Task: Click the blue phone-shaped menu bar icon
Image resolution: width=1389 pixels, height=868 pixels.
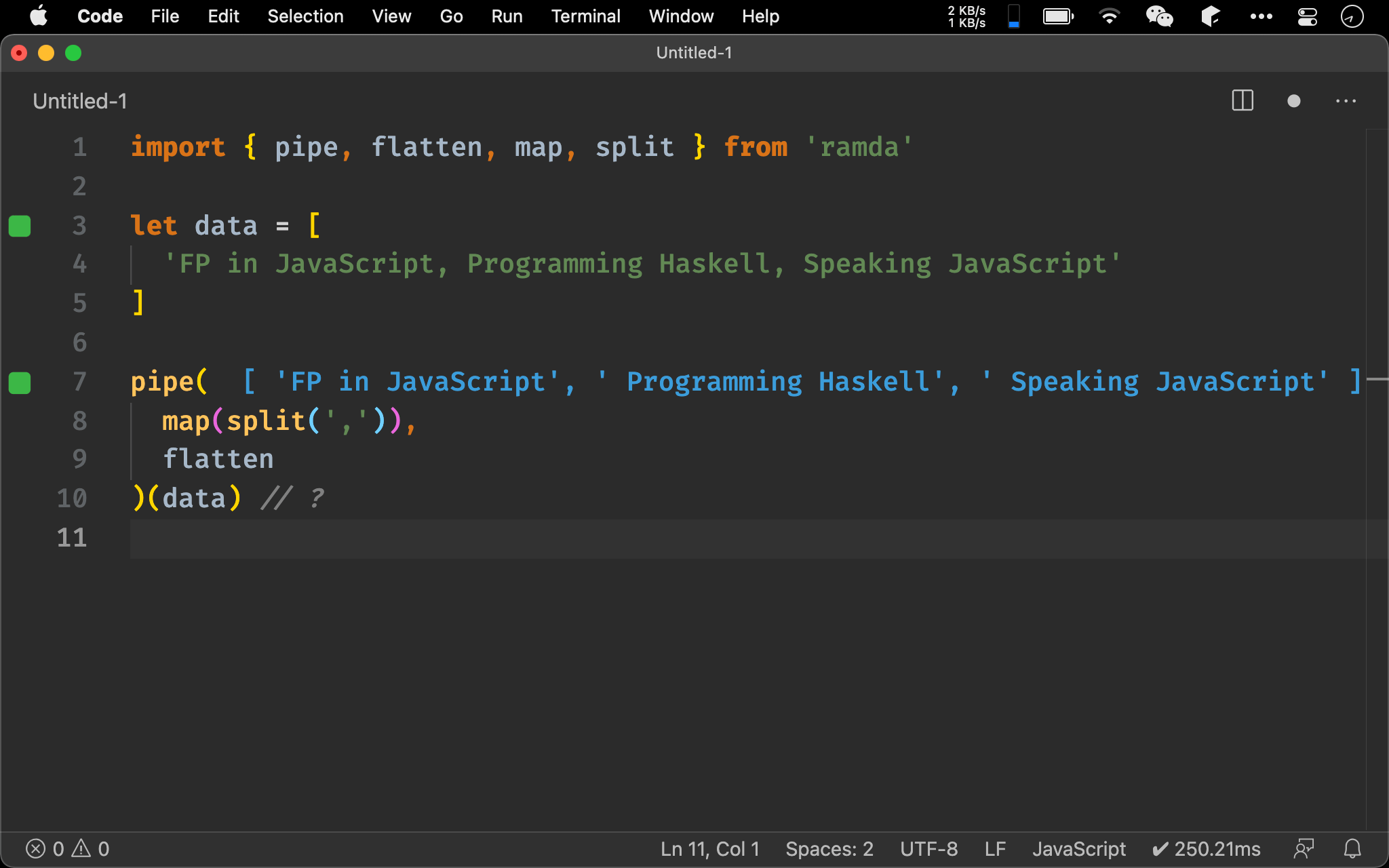Action: pos(1014,16)
